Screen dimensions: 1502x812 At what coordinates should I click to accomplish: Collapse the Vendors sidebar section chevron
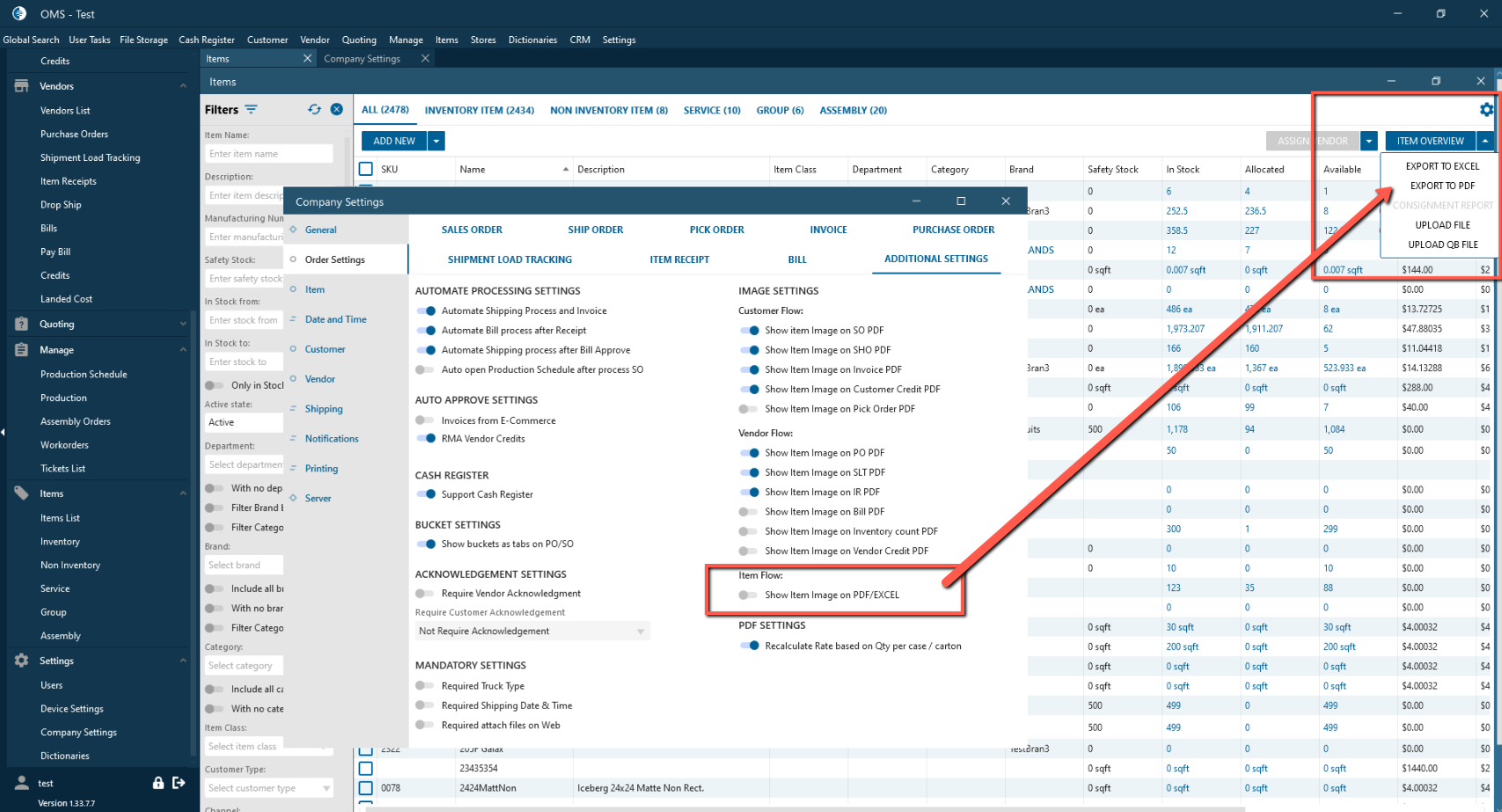[x=183, y=86]
